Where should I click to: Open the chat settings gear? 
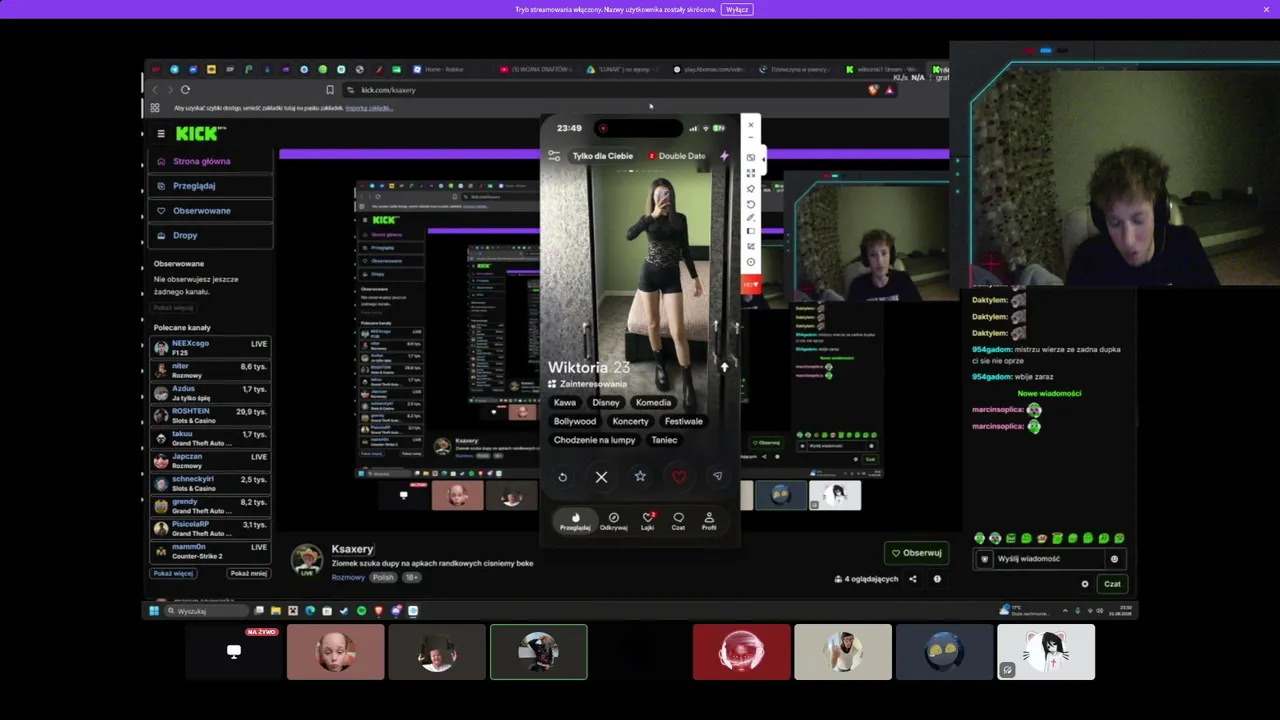point(1085,584)
